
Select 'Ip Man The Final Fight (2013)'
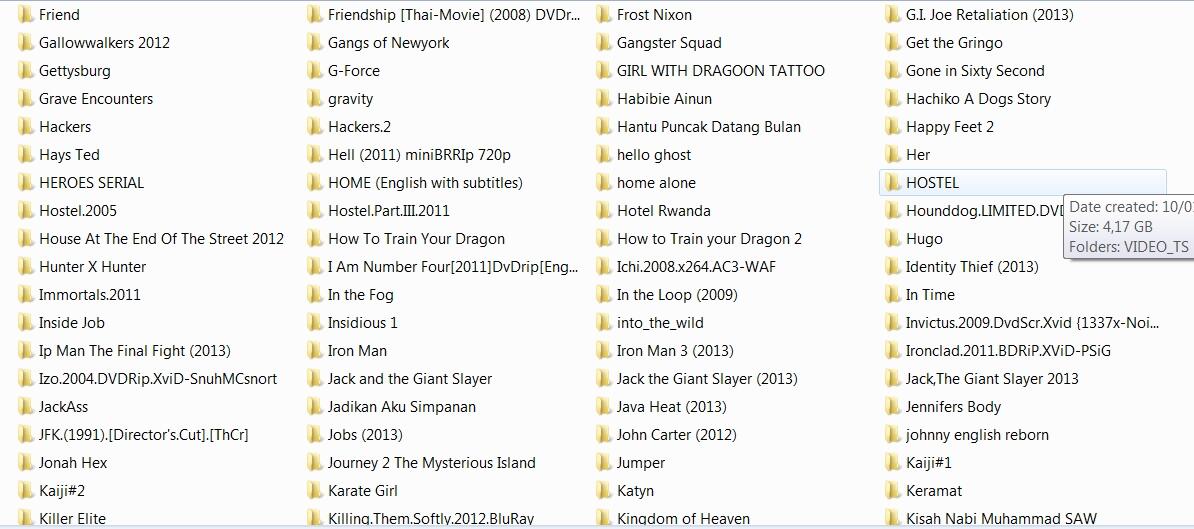[x=135, y=351]
